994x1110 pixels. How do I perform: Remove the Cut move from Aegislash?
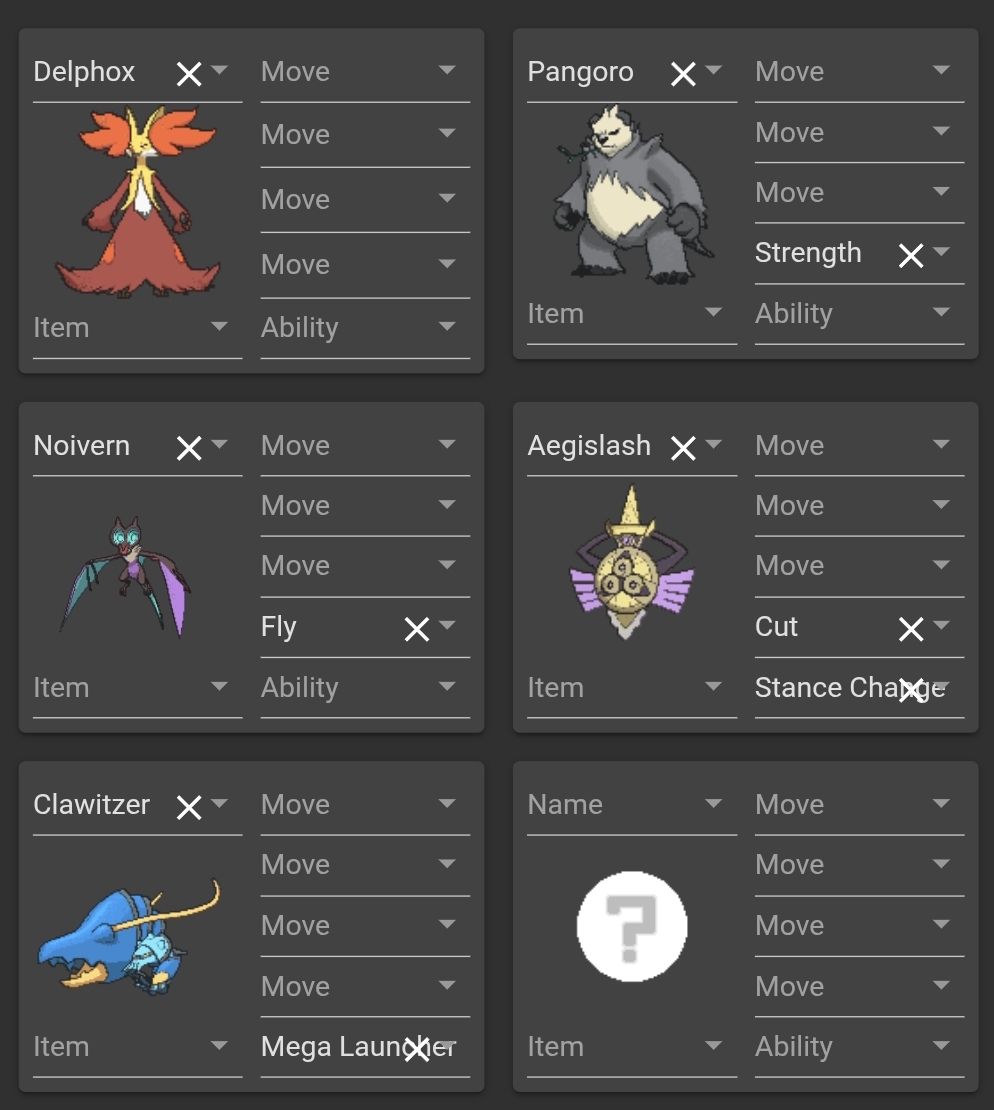click(x=911, y=629)
